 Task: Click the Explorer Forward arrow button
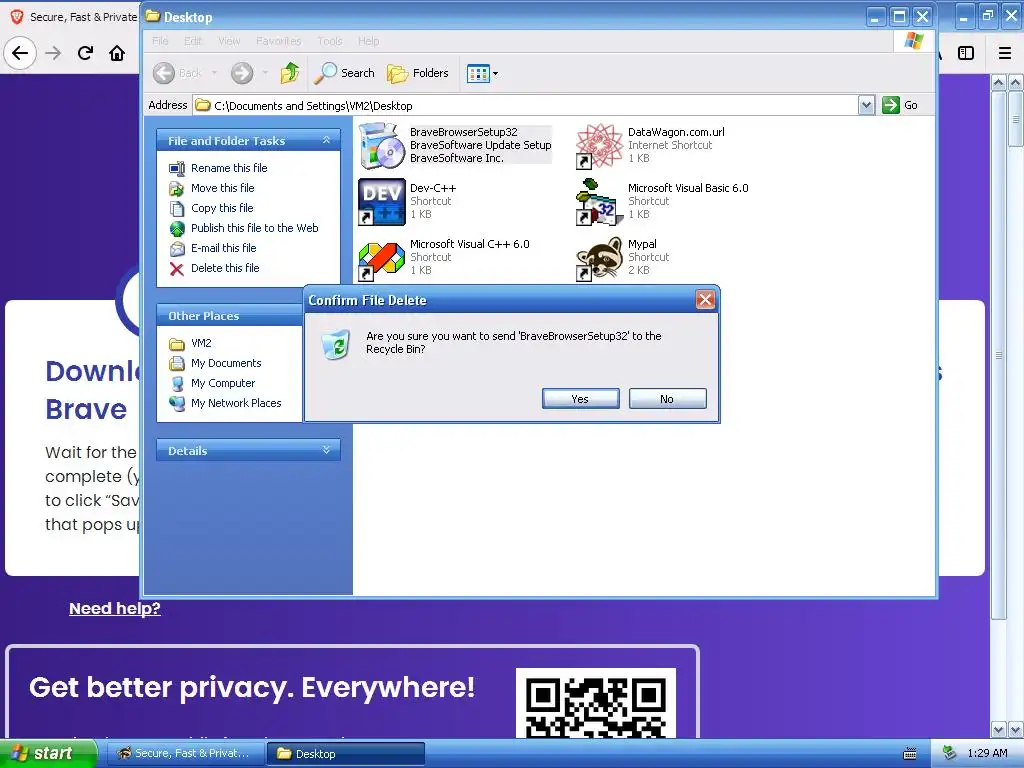tap(242, 73)
